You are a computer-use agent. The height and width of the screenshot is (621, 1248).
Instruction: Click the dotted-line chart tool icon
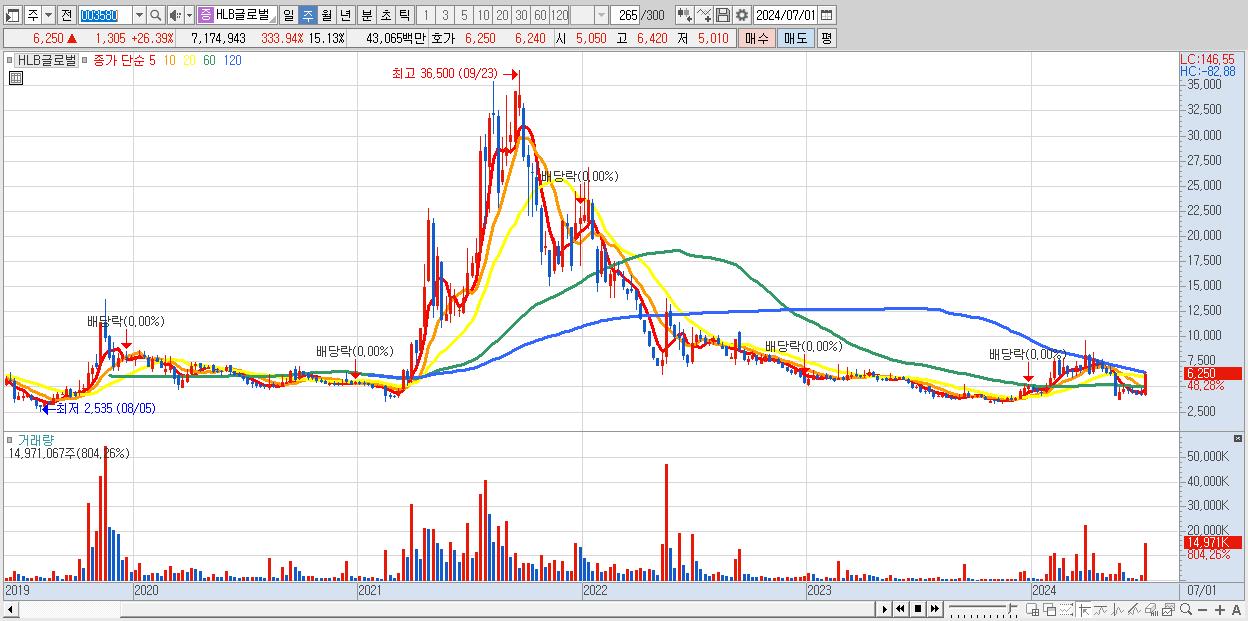[1066, 610]
